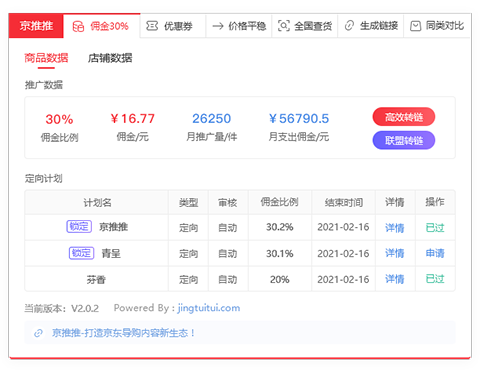Switch to 商品数据 sub-tab

pos(46,58)
